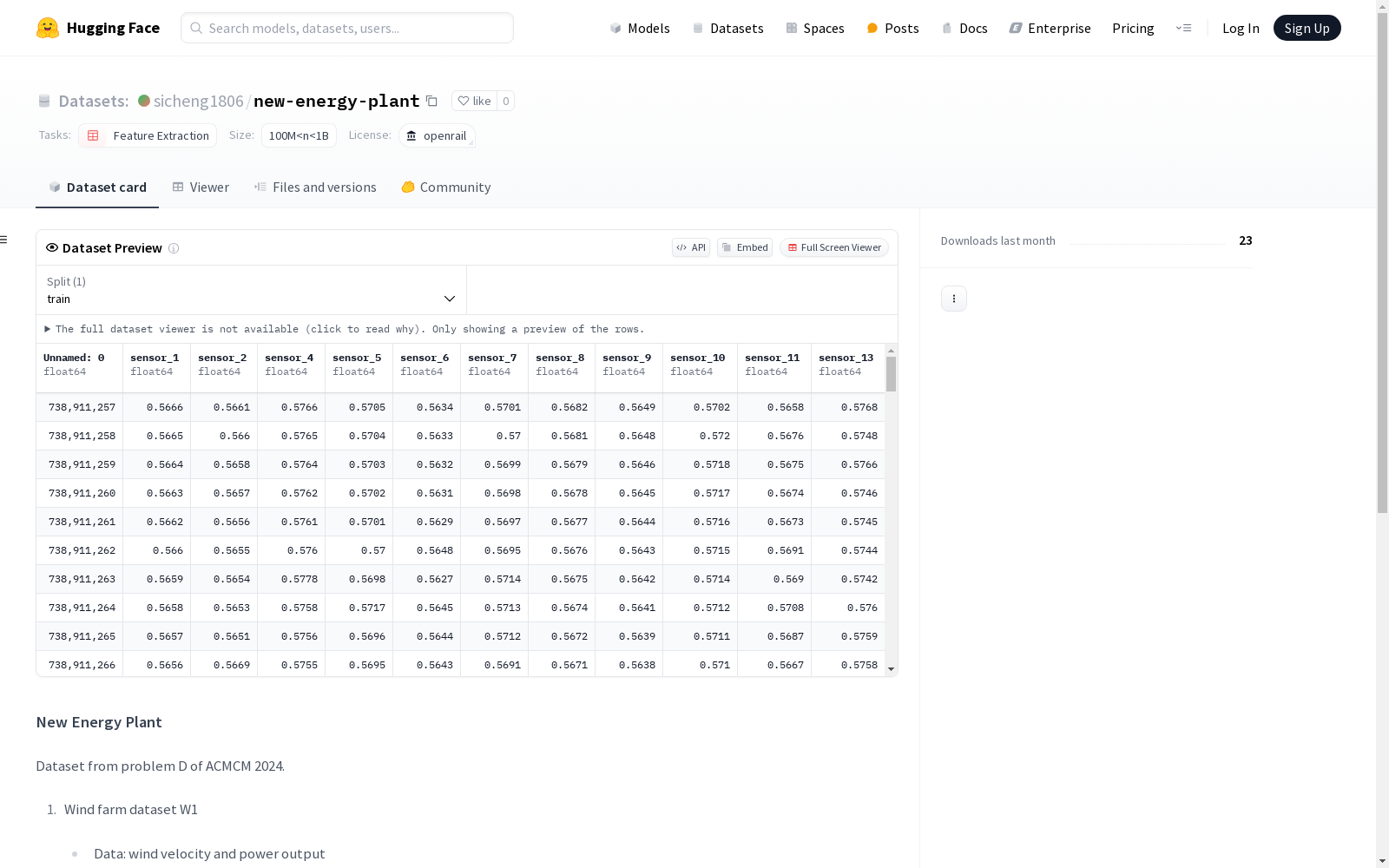Open the sidebar hamburger icon at left edge
Image resolution: width=1389 pixels, height=868 pixels.
point(4,240)
